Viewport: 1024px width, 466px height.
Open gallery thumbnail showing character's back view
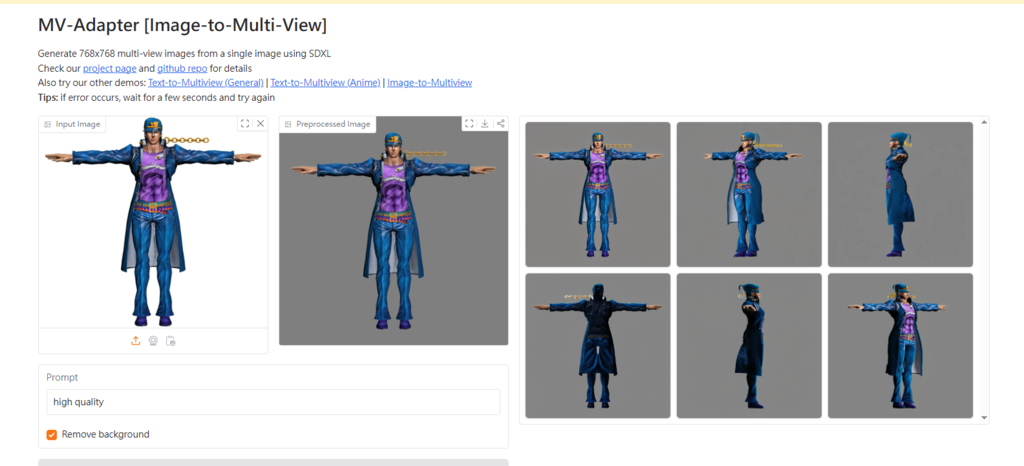coord(598,346)
